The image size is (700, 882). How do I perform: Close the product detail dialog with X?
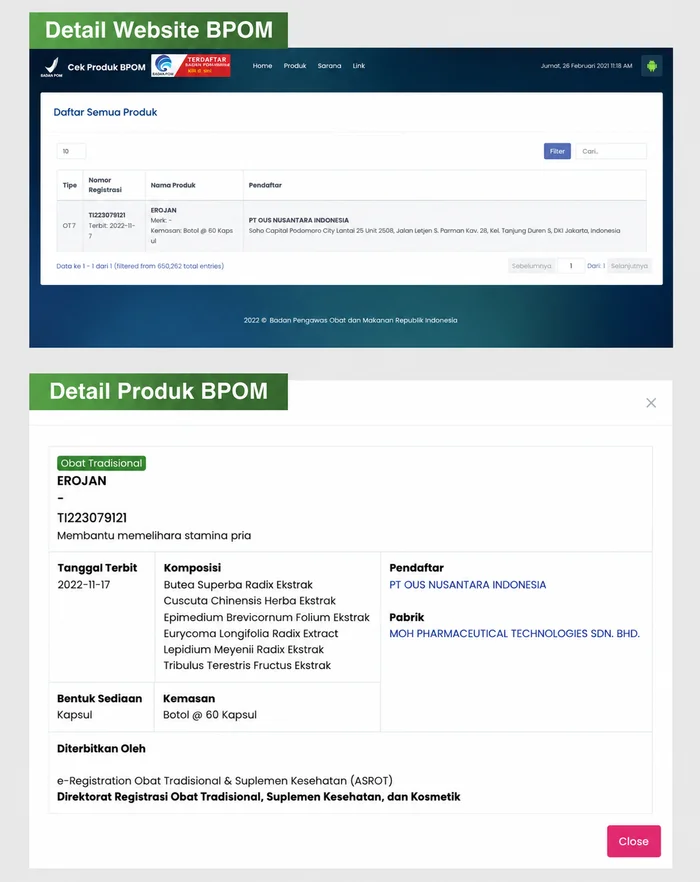point(651,403)
